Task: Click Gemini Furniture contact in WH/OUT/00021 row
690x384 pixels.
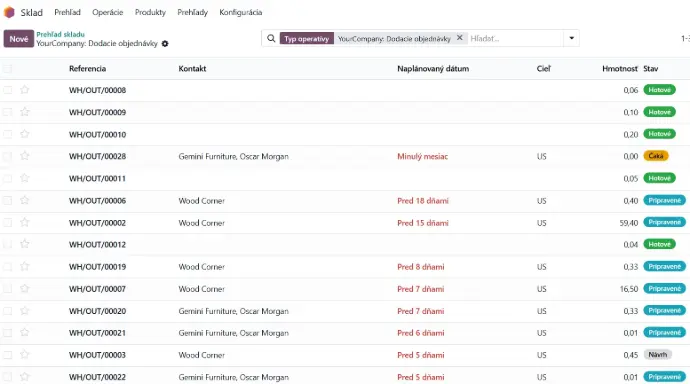Action: pos(234,333)
